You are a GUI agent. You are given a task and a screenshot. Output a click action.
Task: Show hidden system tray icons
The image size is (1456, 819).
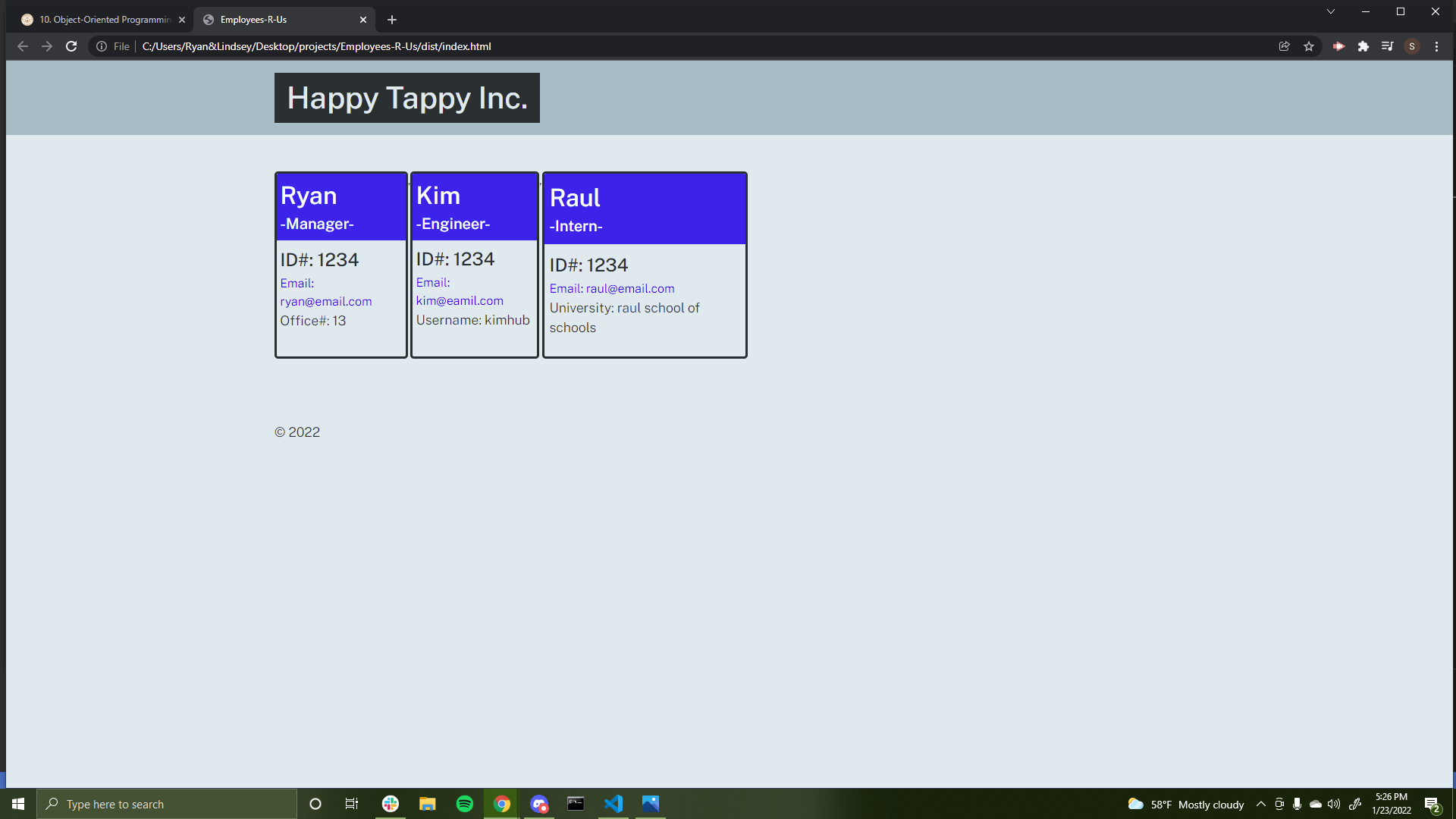click(x=1260, y=804)
